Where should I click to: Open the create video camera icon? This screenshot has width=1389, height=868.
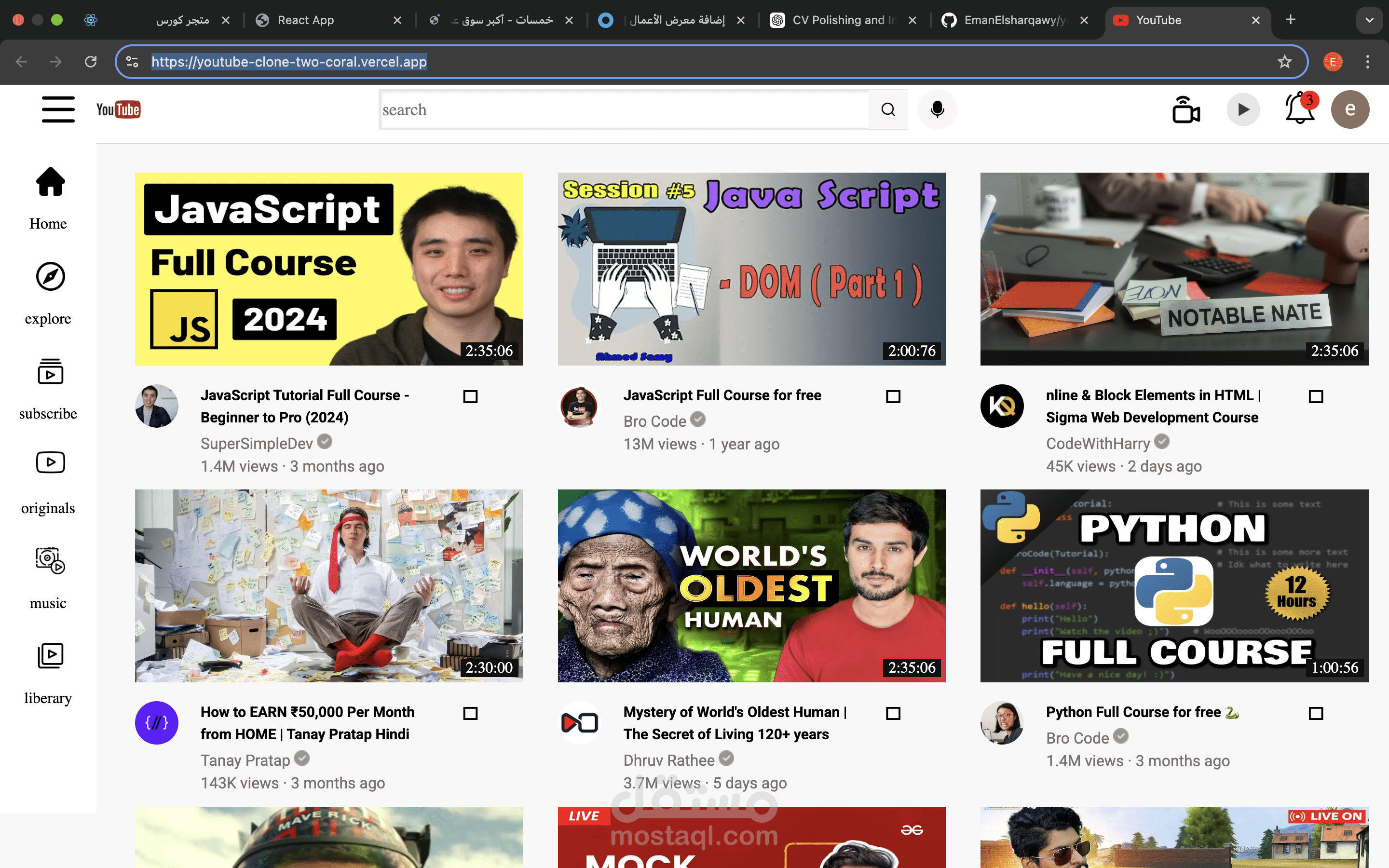click(x=1186, y=109)
